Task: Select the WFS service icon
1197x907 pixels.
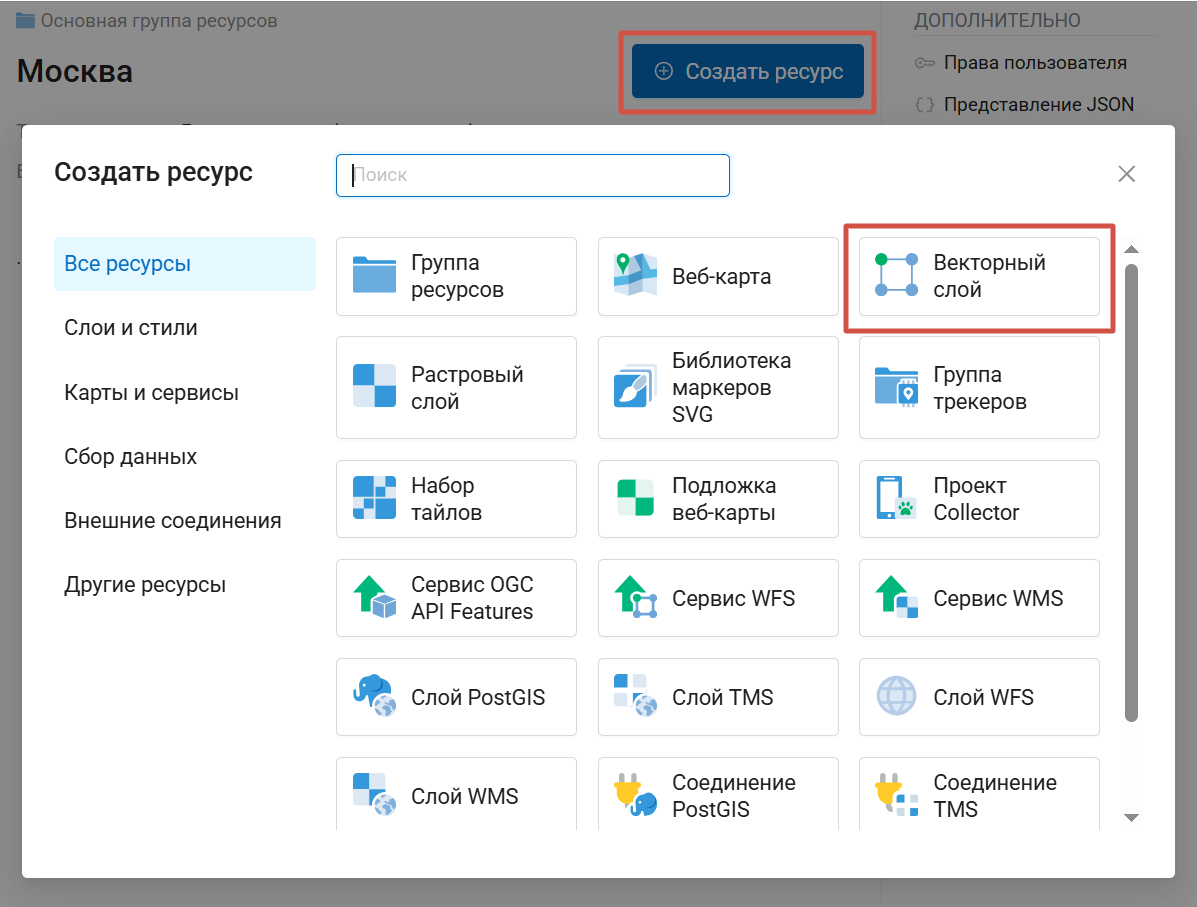Action: (x=635, y=598)
